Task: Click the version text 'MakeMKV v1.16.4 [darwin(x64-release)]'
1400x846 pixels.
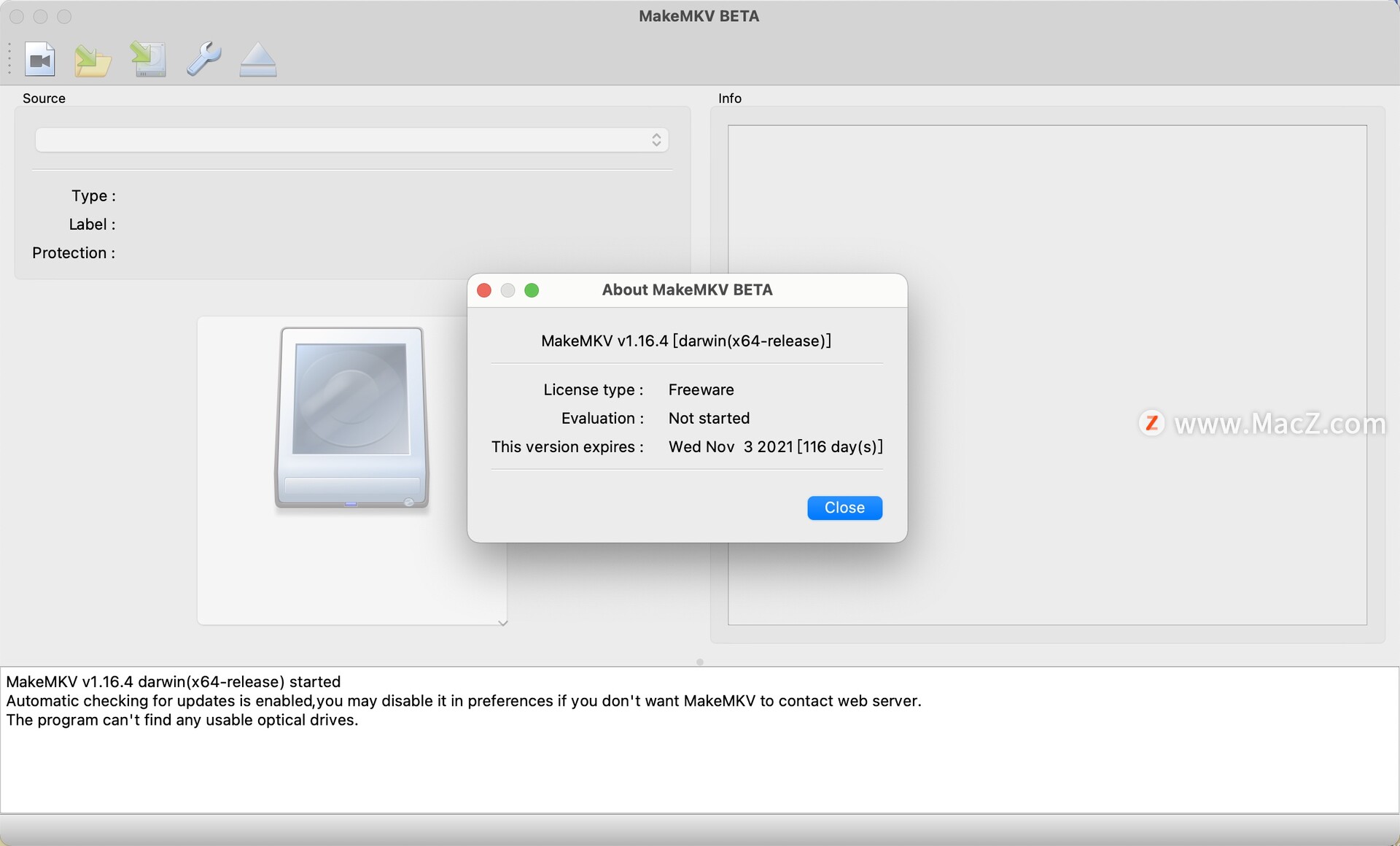Action: tap(686, 341)
